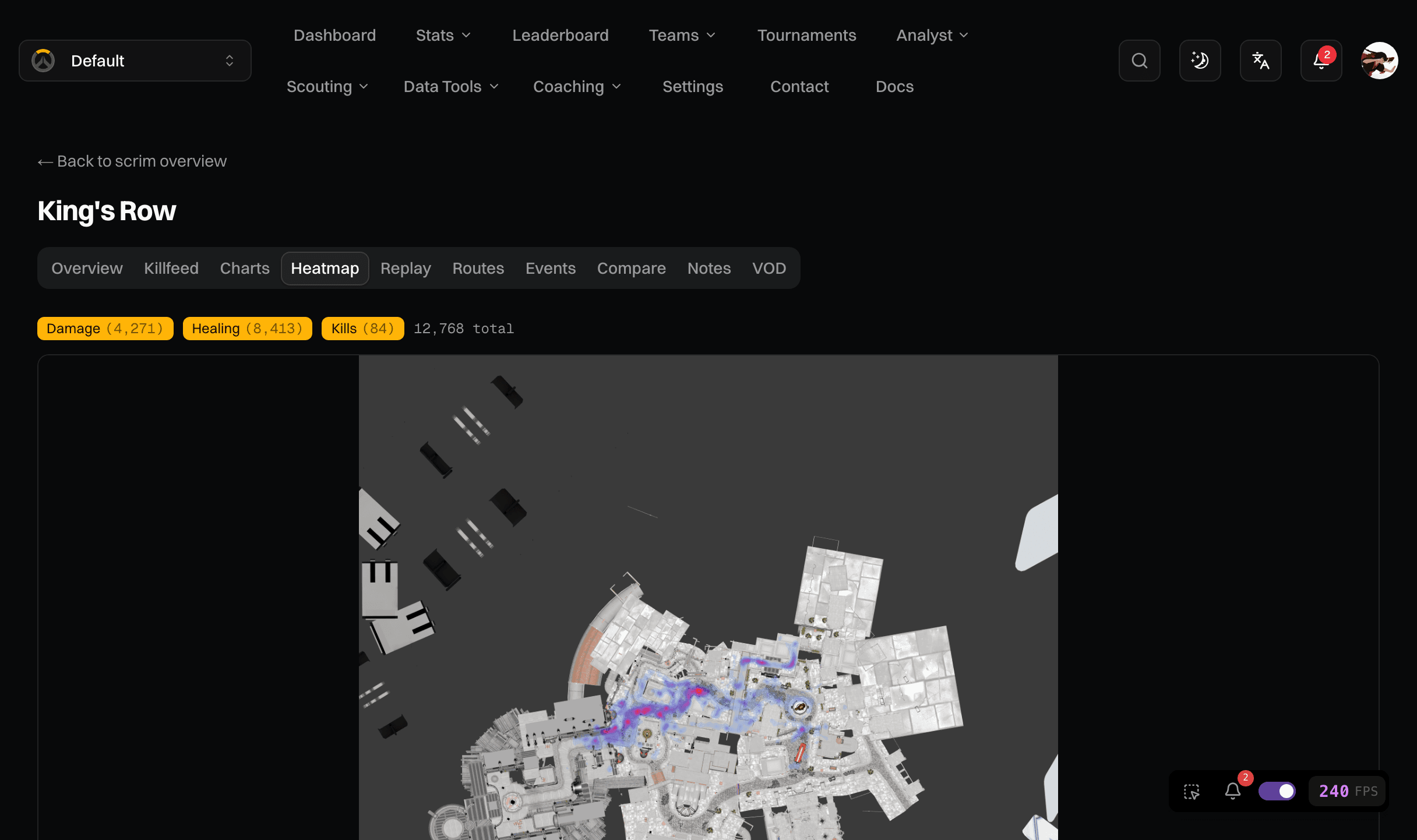Go back to scrim overview

(132, 161)
